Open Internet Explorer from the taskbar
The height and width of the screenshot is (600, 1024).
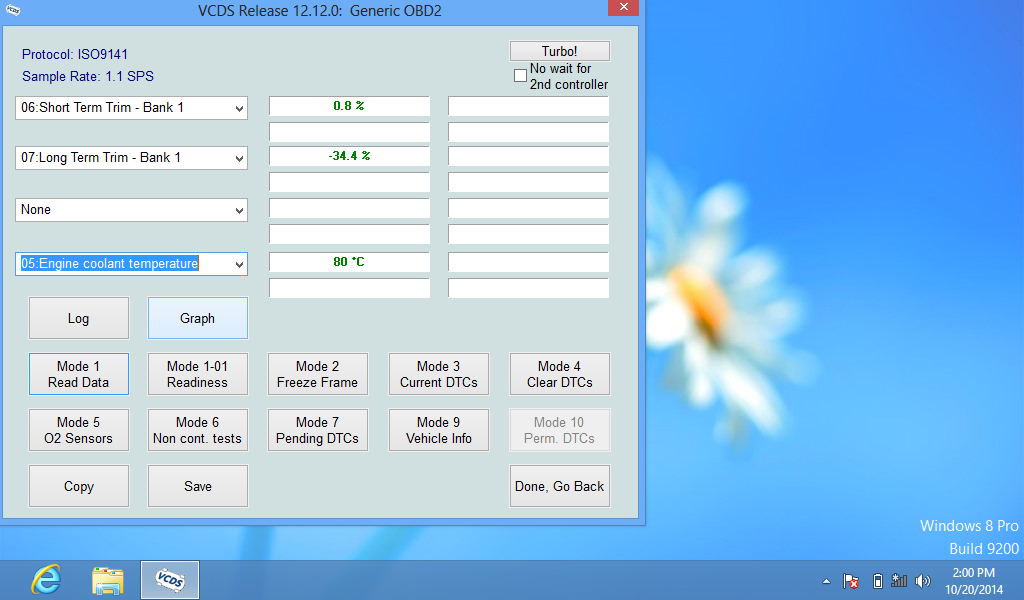[46, 579]
